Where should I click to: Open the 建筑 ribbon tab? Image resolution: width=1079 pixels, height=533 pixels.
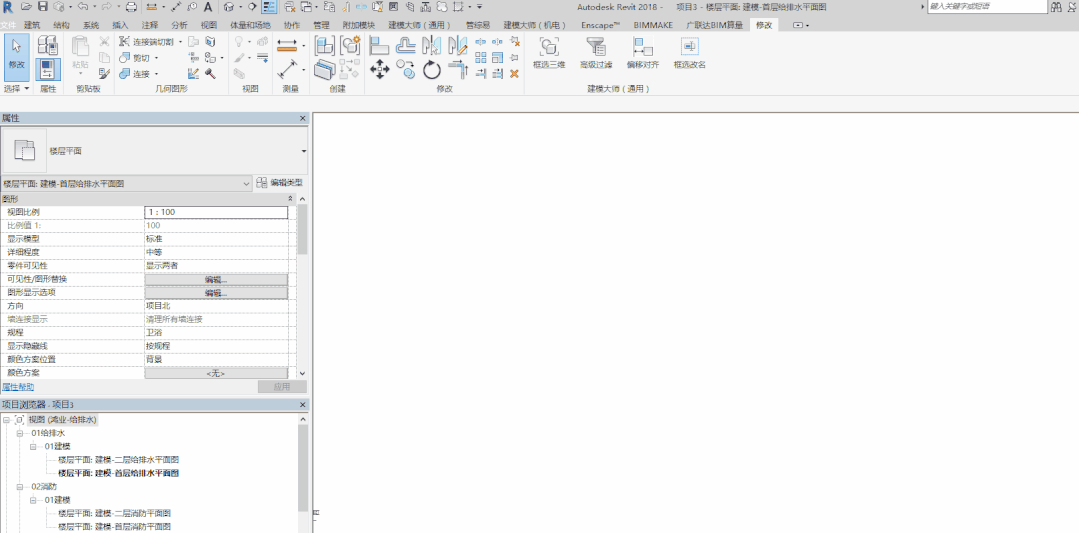pyautogui.click(x=32, y=25)
